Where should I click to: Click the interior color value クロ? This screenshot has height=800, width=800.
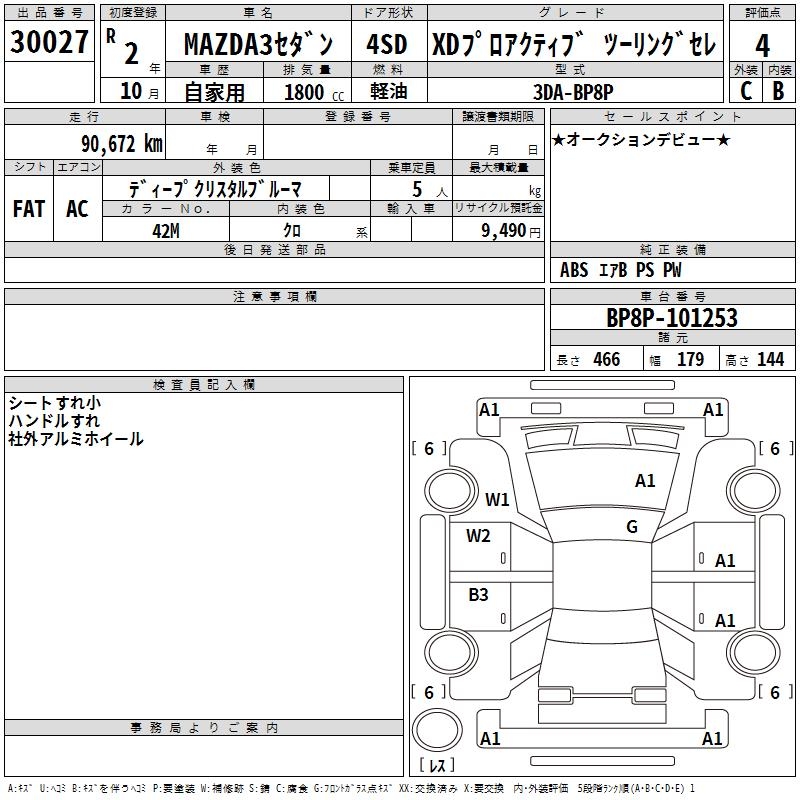pos(292,231)
